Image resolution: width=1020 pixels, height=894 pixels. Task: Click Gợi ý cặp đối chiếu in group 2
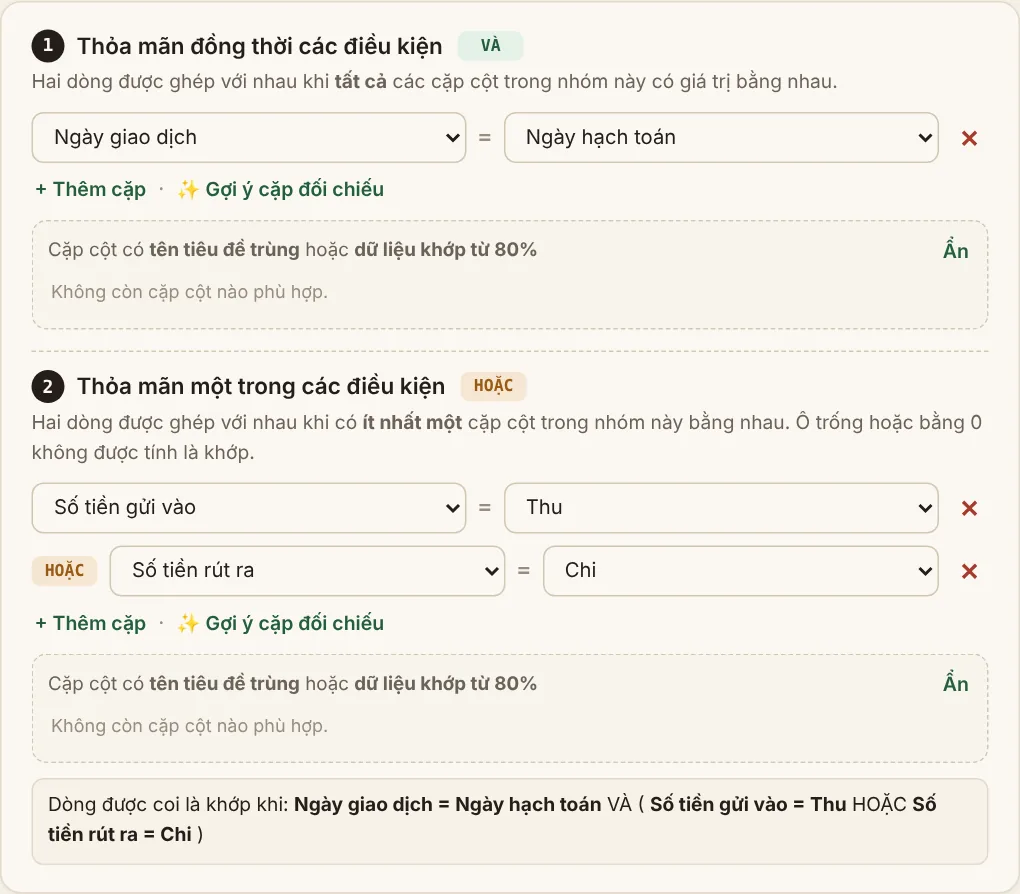coord(280,623)
